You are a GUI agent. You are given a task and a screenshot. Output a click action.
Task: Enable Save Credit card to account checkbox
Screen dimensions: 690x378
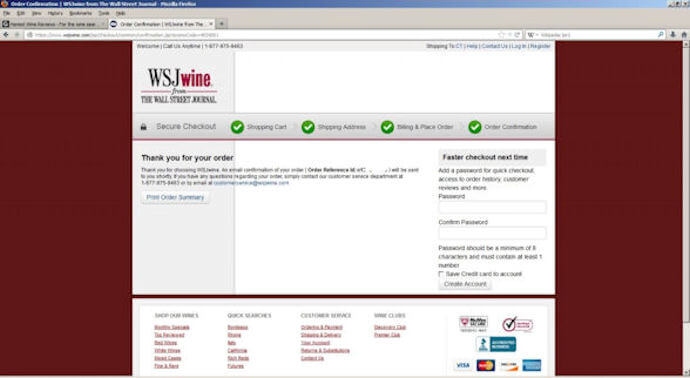(441, 274)
